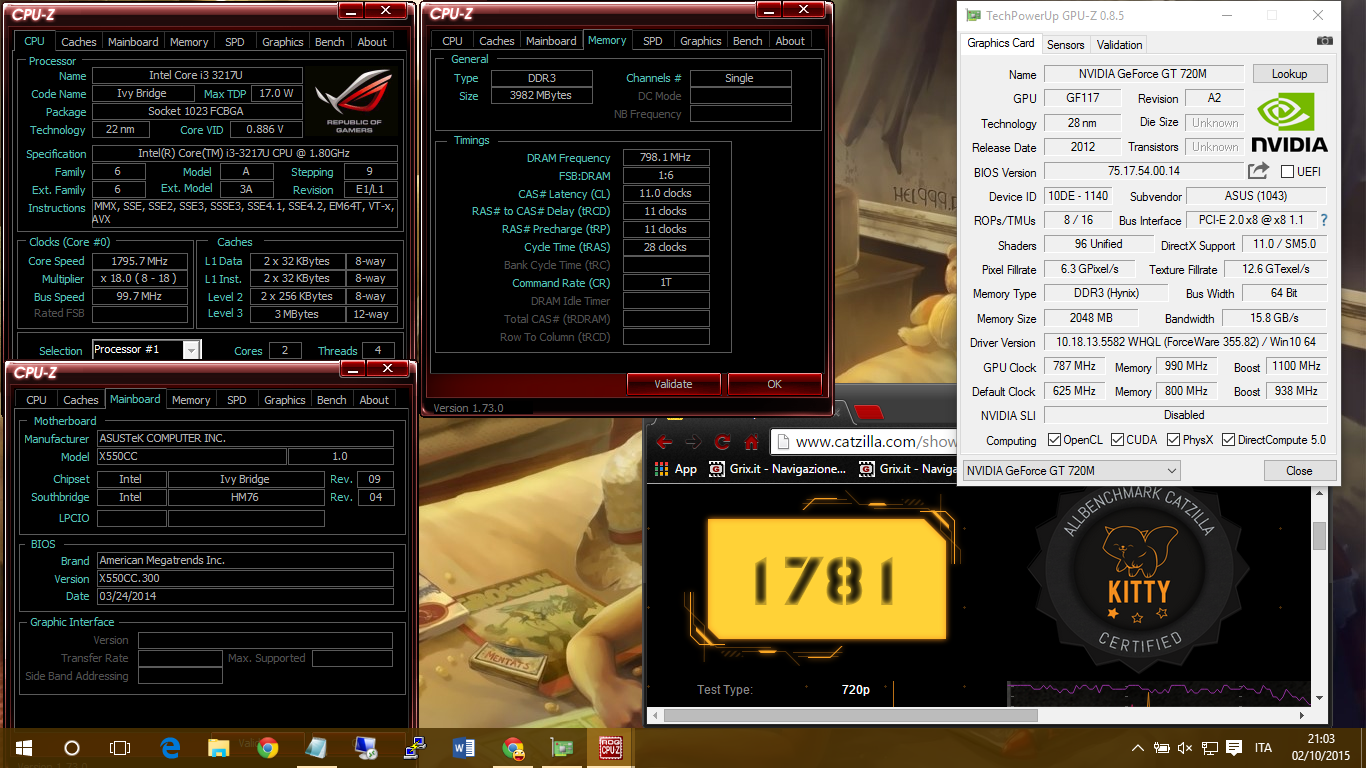Toggle the OpenCL checkbox
Screen dimensions: 1366x768
(x=1054, y=440)
